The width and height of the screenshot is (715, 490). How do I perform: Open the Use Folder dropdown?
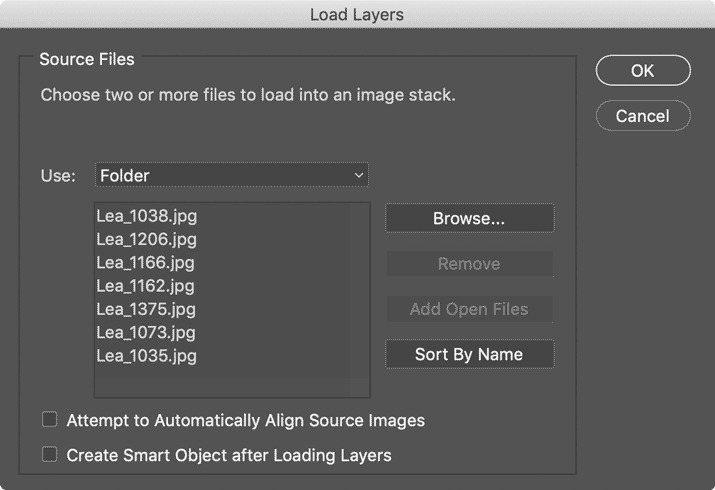(x=232, y=175)
